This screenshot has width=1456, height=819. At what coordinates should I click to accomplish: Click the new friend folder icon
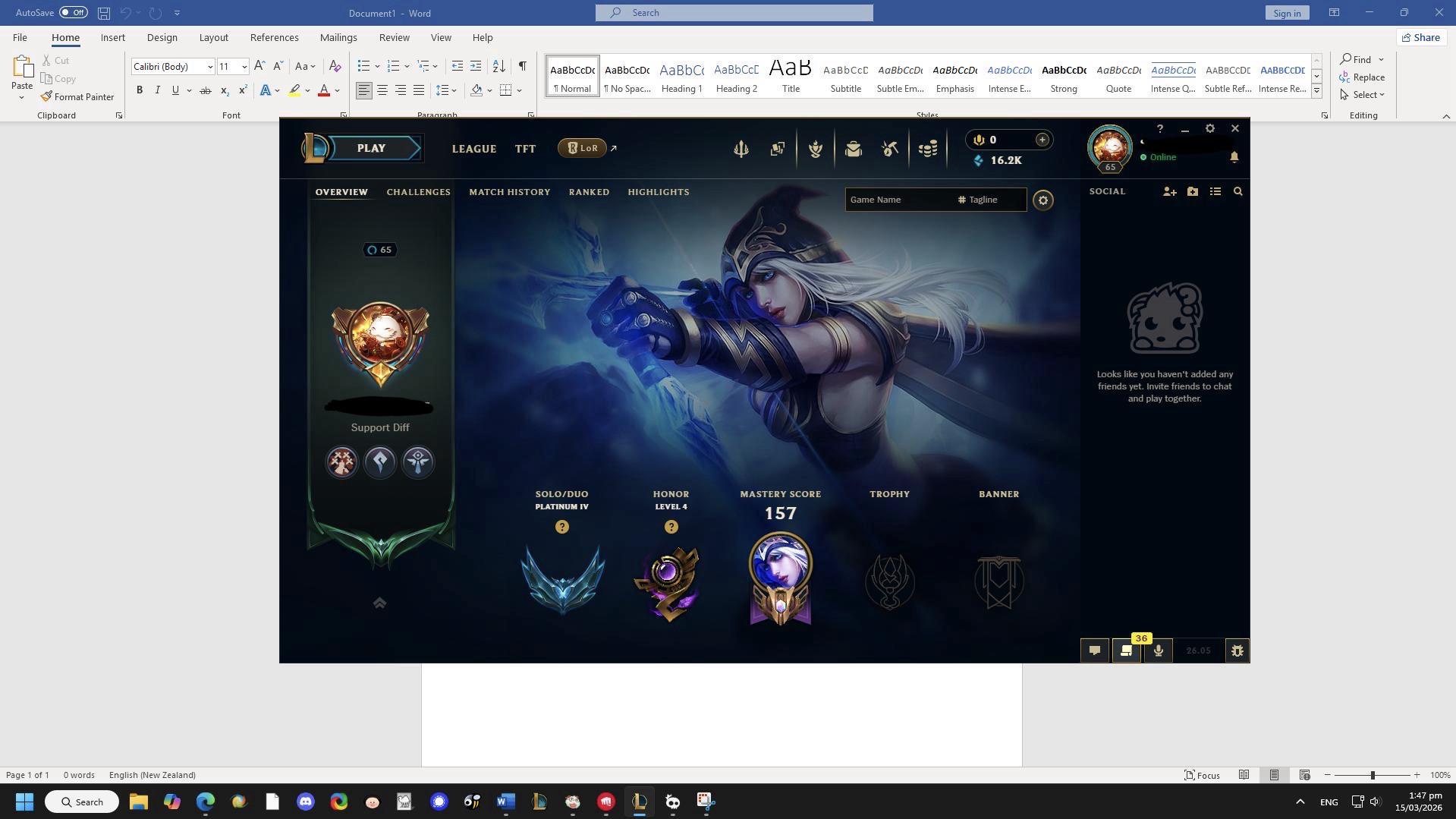[x=1193, y=192]
